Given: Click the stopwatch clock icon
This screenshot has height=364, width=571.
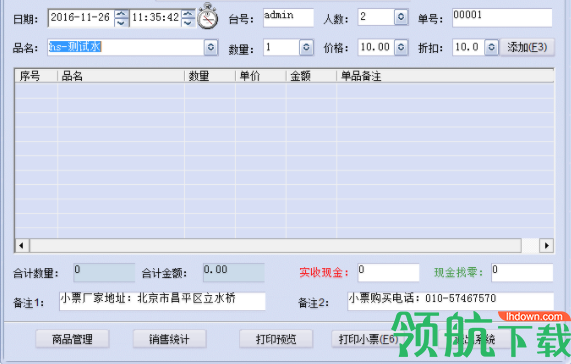Looking at the screenshot, I should click(x=208, y=16).
